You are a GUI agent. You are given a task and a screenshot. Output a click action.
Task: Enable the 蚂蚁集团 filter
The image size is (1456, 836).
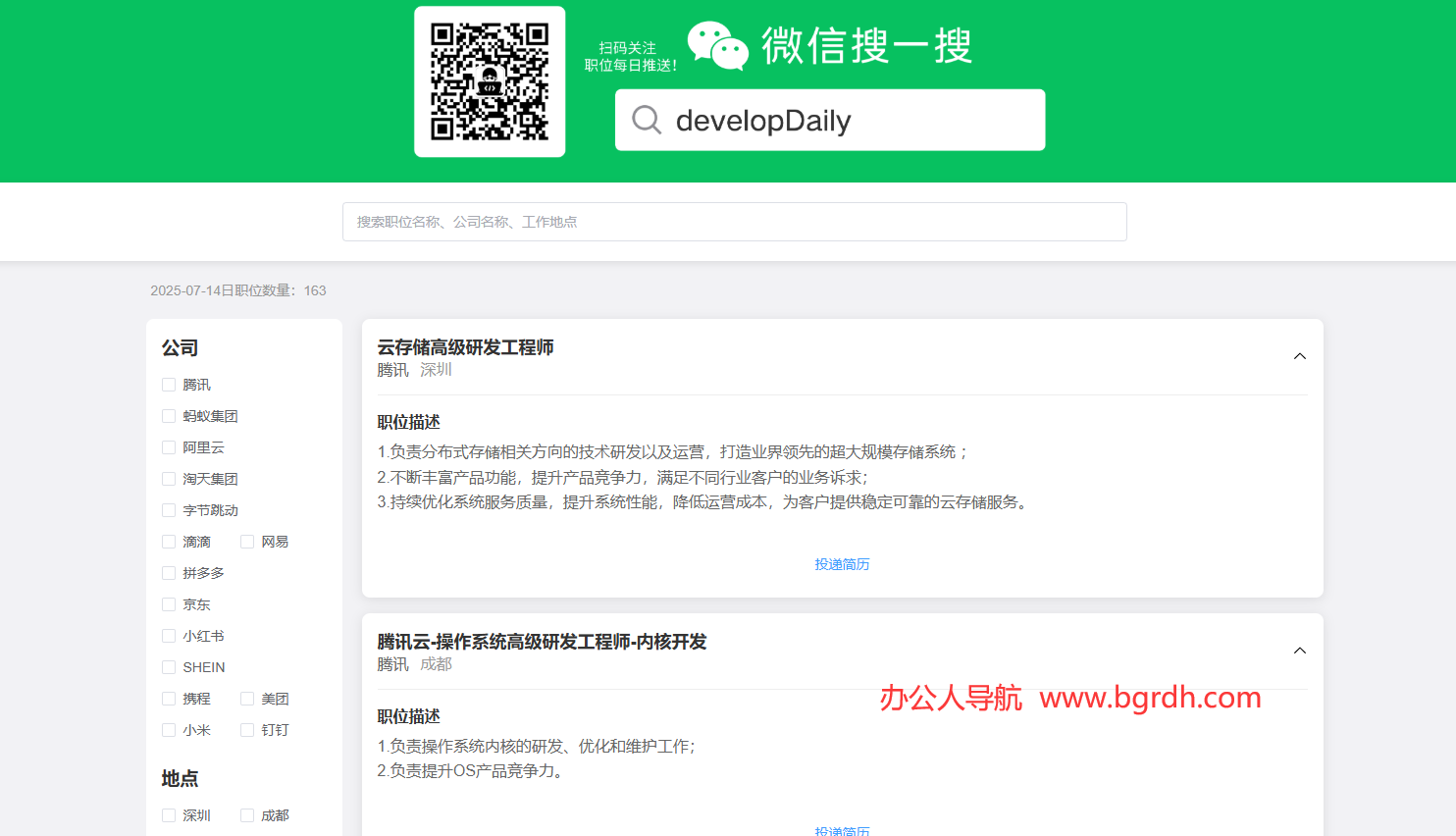169,415
